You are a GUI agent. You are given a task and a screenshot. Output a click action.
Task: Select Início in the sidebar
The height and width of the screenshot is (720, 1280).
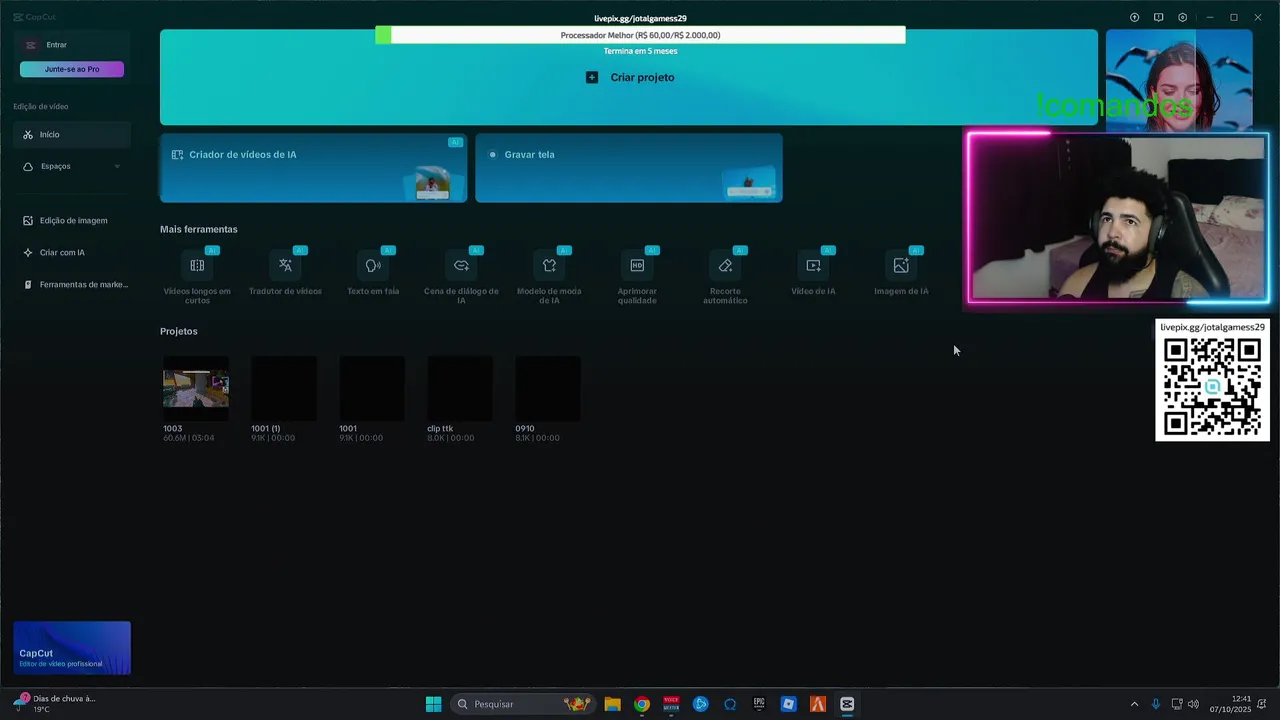(x=72, y=134)
